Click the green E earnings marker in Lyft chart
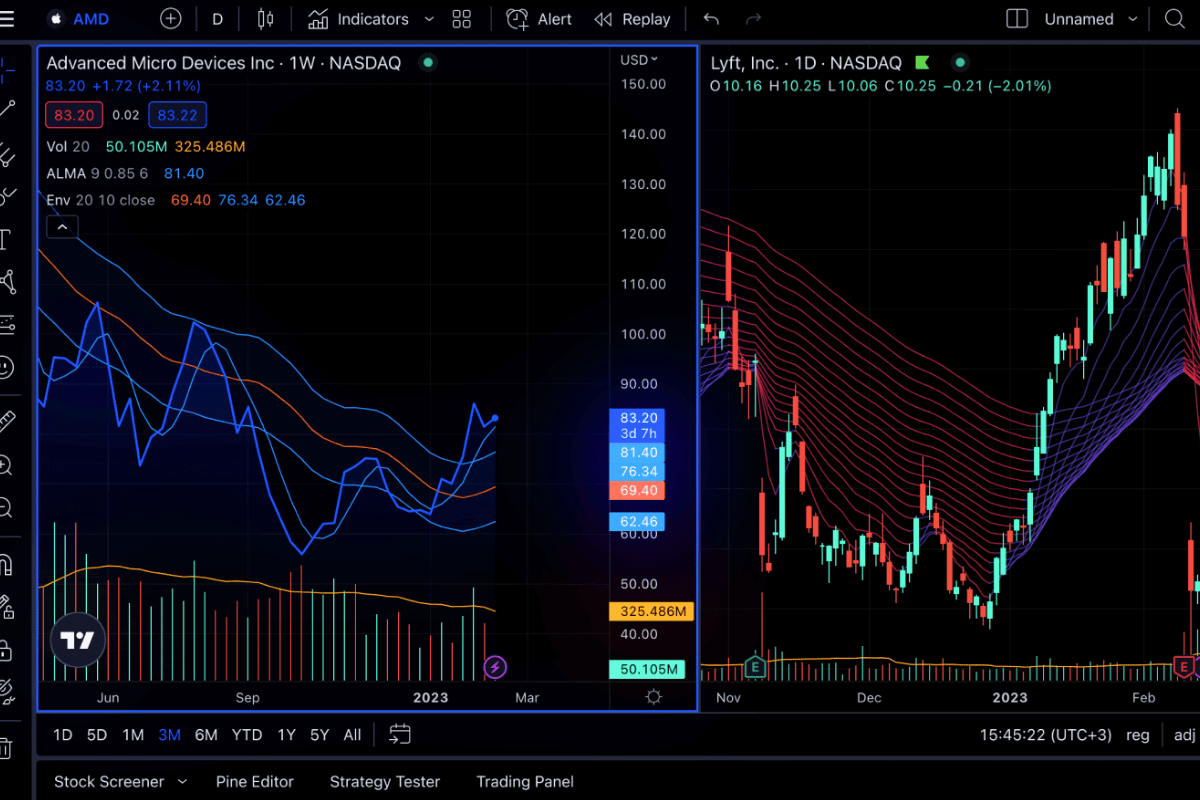 pos(755,666)
